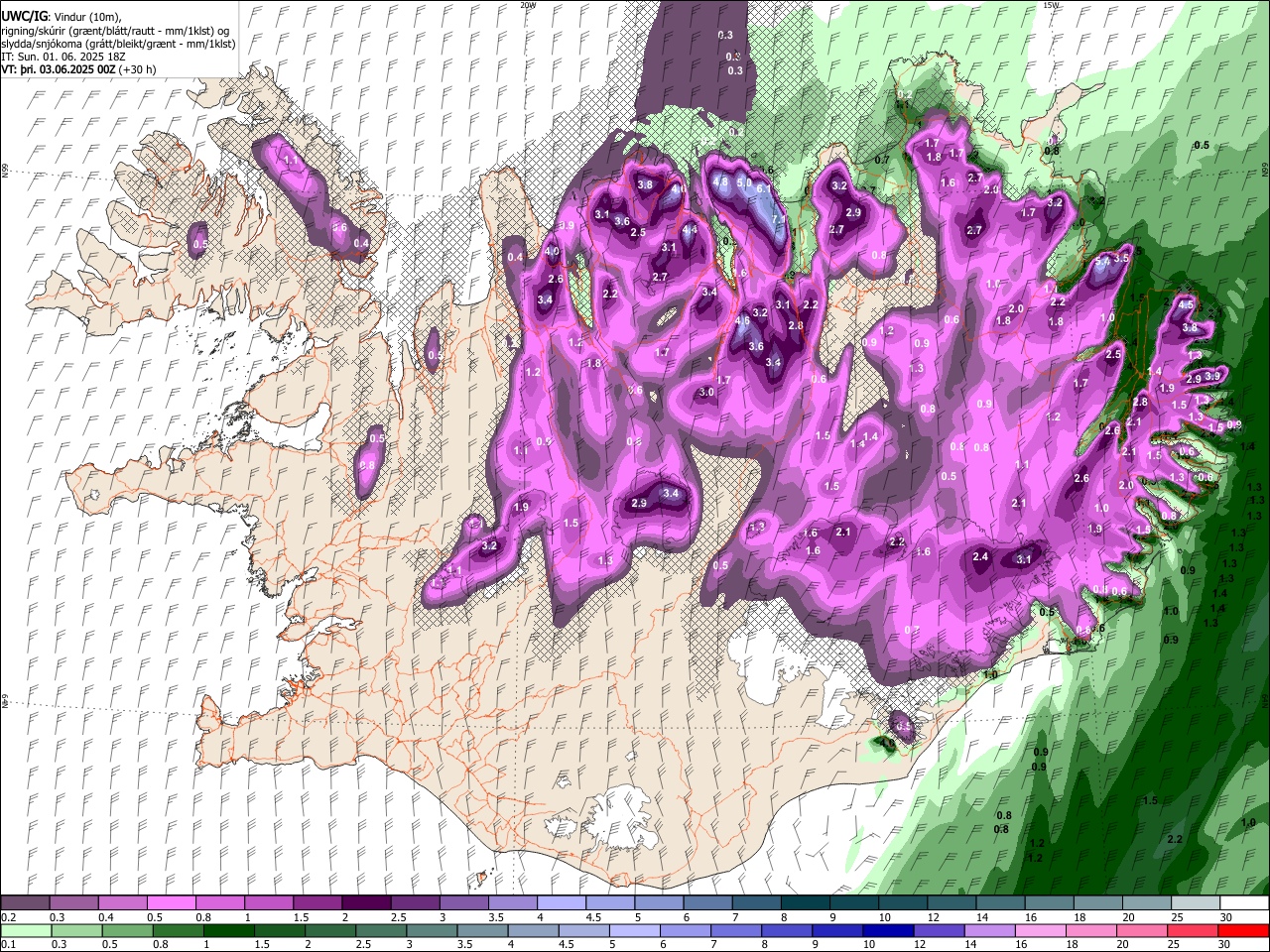The width and height of the screenshot is (1270, 952).
Task: Click the darkest green 1 mm rain legend swatch
Action: coord(229,931)
